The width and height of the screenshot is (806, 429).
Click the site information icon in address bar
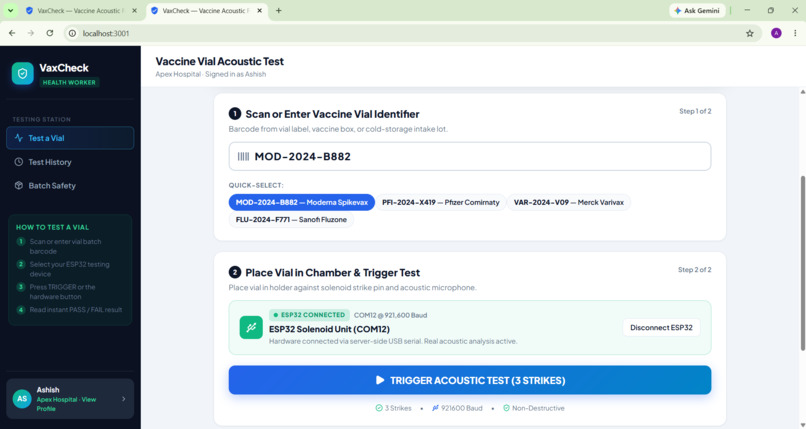click(x=72, y=33)
